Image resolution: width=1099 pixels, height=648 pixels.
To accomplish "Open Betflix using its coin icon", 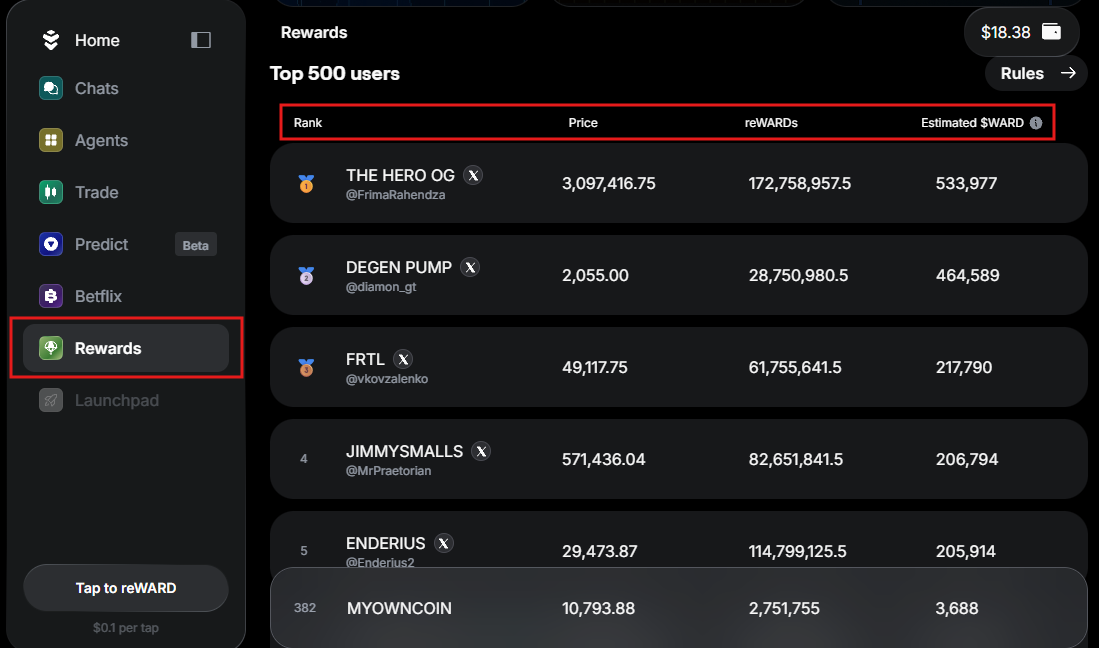I will click(51, 296).
